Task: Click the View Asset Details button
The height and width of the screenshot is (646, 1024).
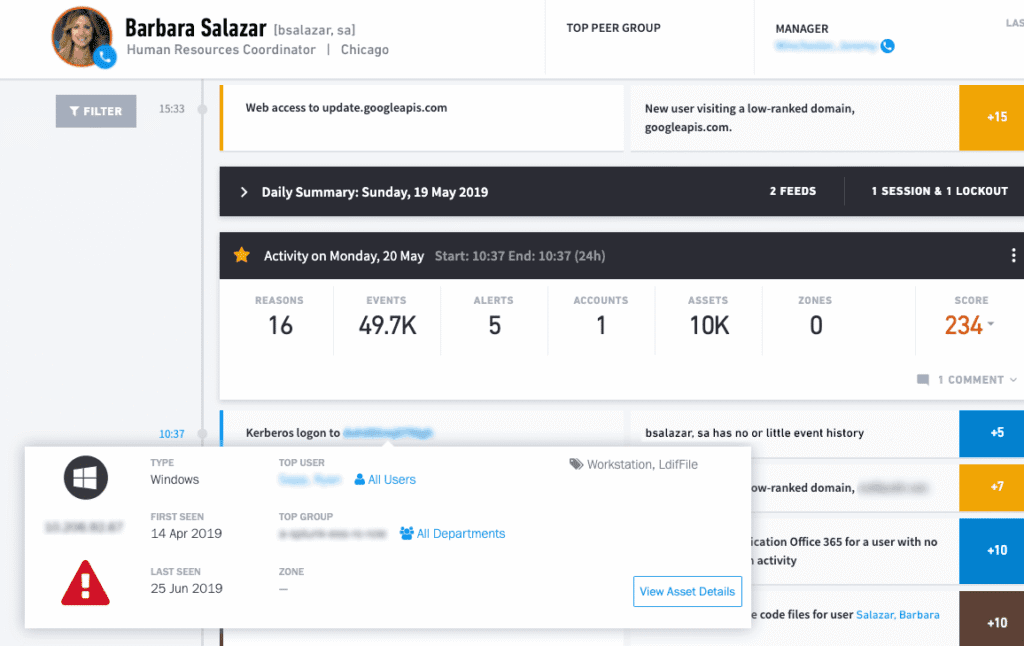Action: tap(687, 591)
